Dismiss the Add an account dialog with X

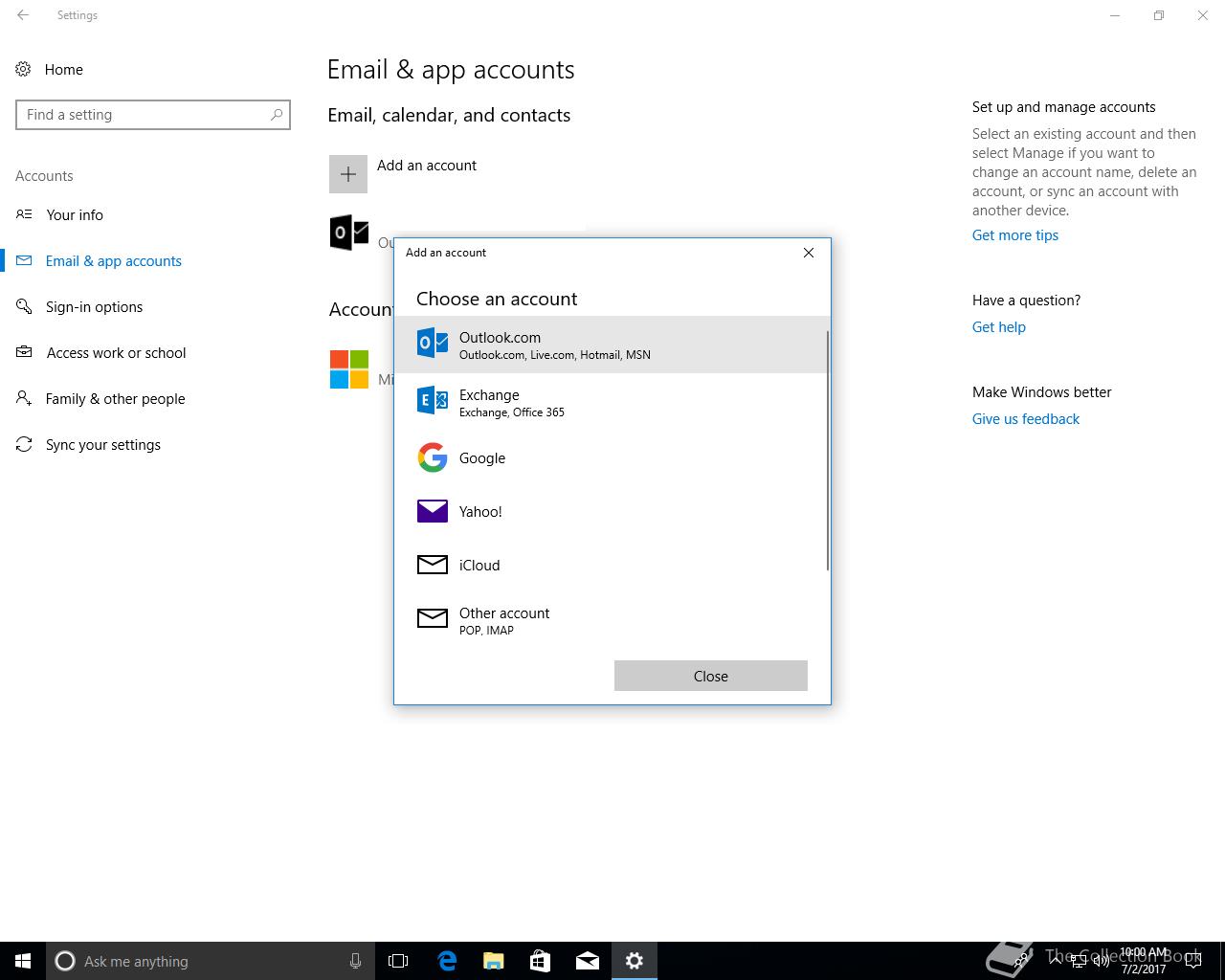click(809, 253)
